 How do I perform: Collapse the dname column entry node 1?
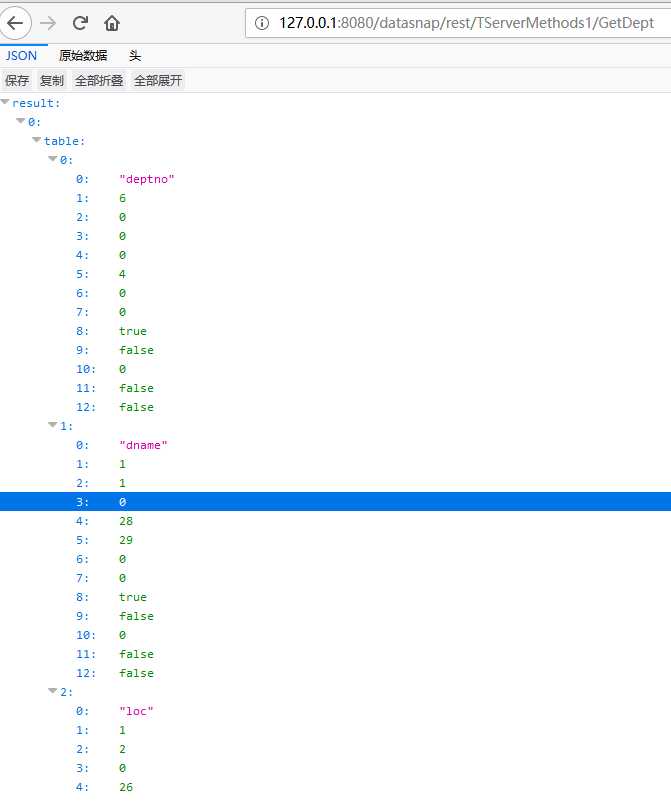coord(53,425)
